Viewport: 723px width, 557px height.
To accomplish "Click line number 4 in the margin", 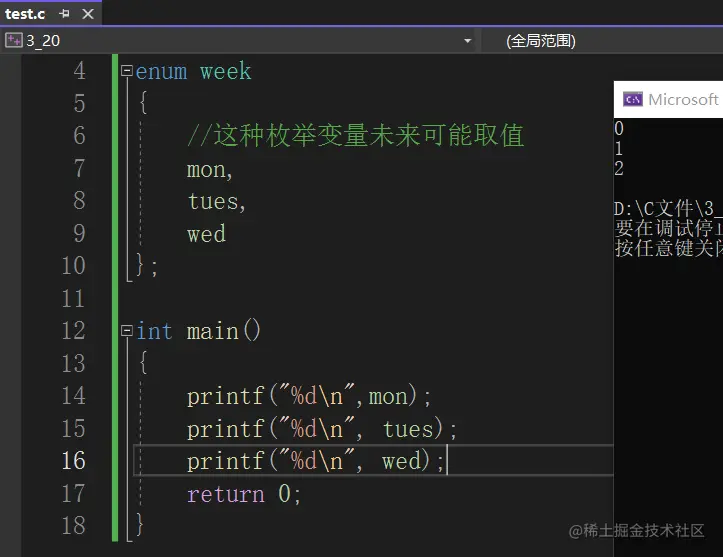I will [x=79, y=71].
